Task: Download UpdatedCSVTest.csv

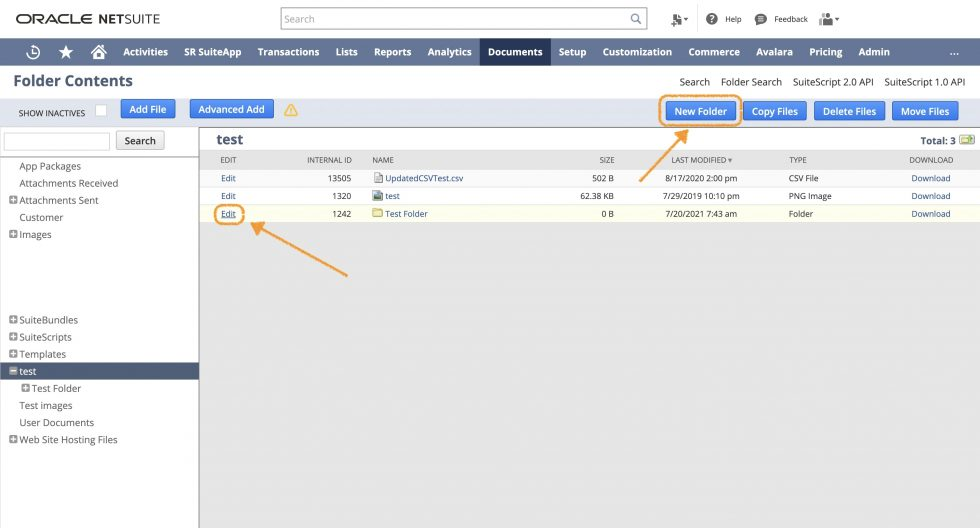Action: tap(930, 178)
